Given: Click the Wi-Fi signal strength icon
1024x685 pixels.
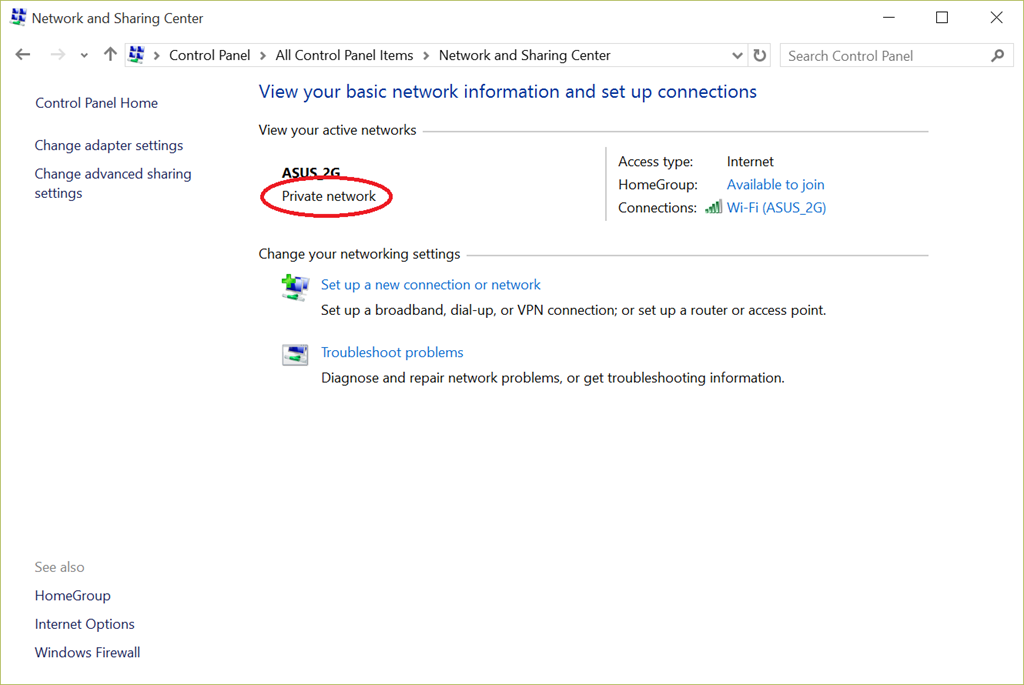Looking at the screenshot, I should pyautogui.click(x=713, y=208).
